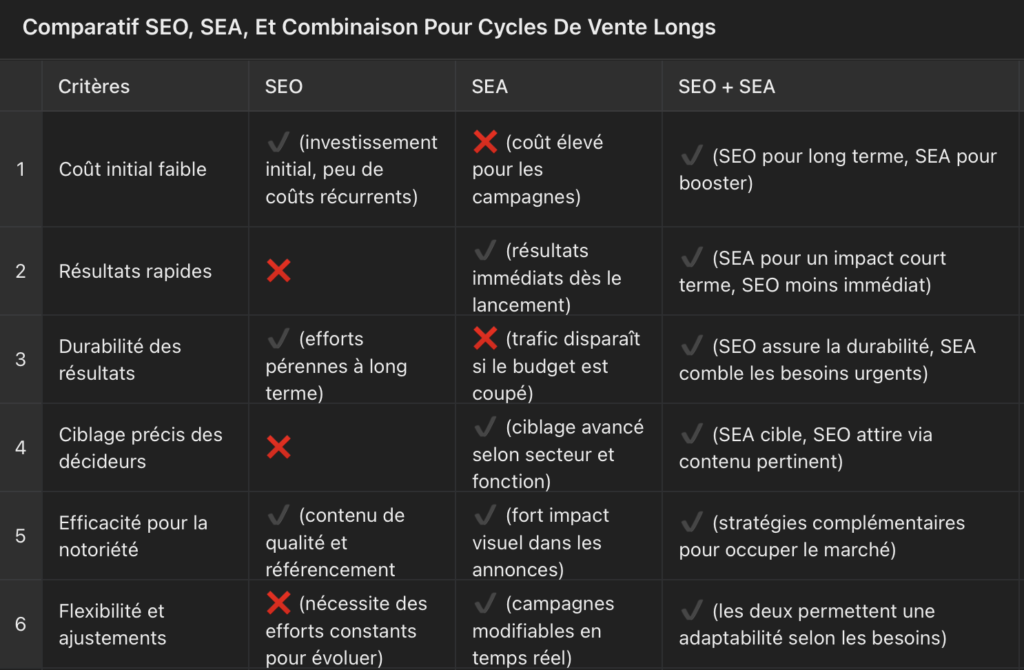The image size is (1024, 670).
Task: Select the SEA column header
Action: [x=490, y=87]
